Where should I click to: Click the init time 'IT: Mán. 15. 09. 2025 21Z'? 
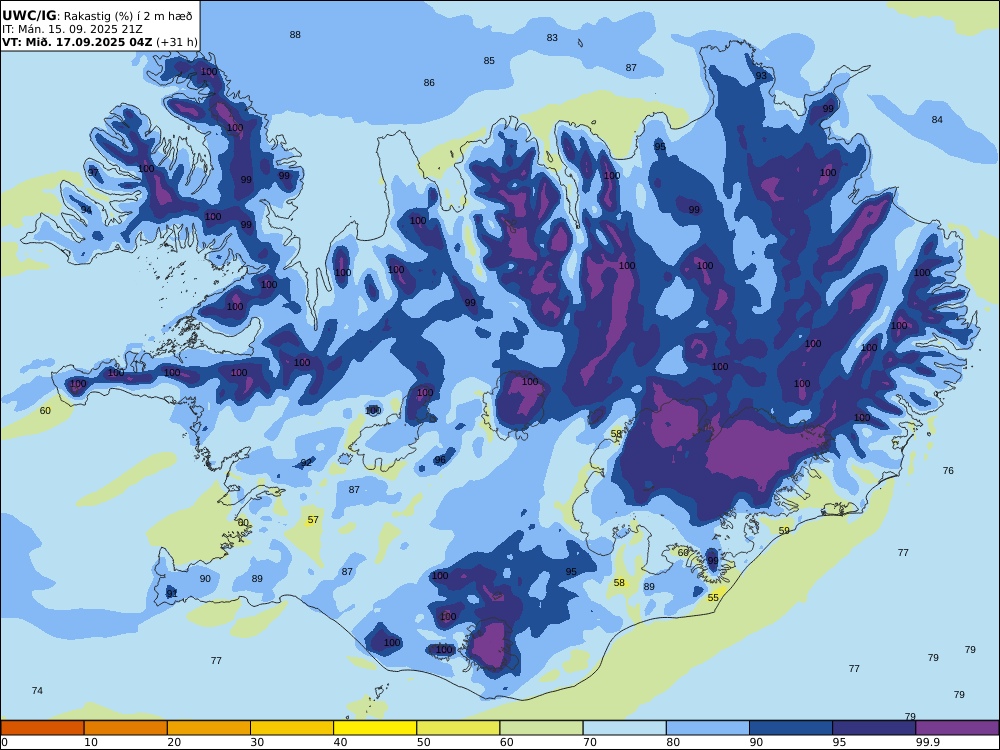tap(72, 29)
